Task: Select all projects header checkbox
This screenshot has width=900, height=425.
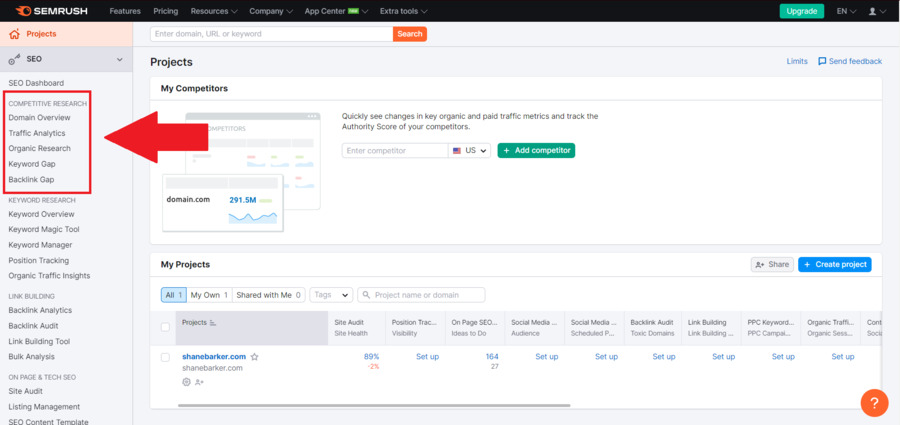Action: click(165, 327)
